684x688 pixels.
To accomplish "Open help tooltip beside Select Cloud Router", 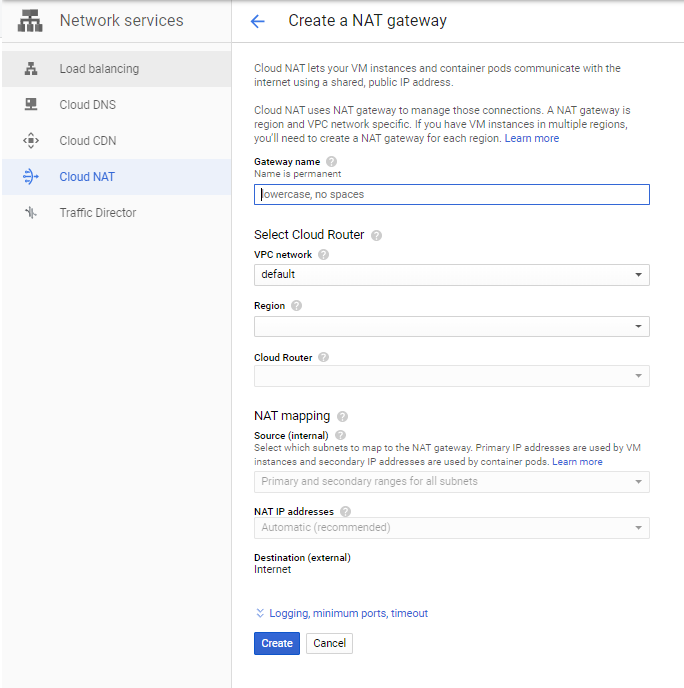I will [376, 236].
